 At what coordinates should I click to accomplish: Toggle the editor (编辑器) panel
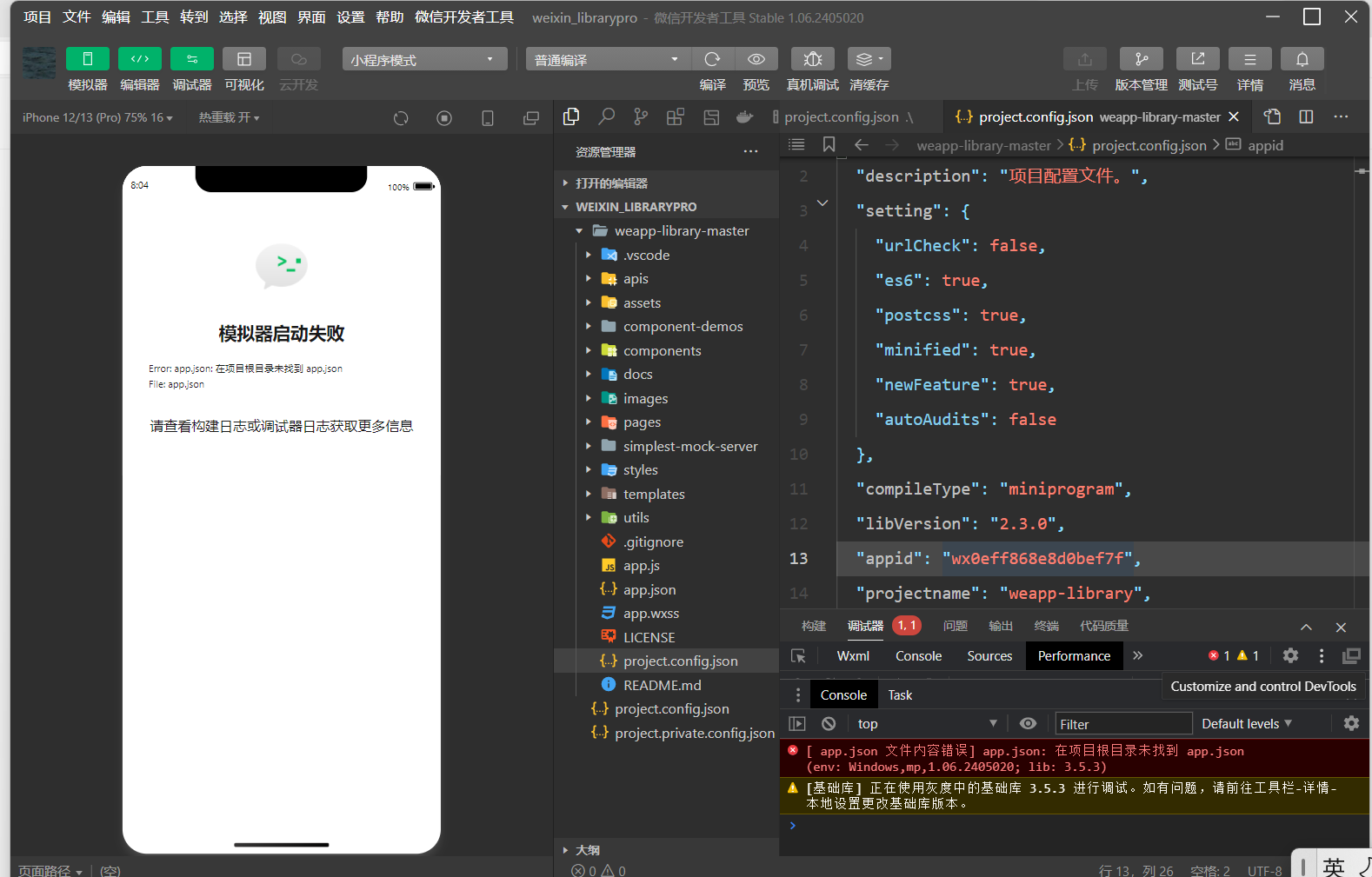(x=140, y=59)
